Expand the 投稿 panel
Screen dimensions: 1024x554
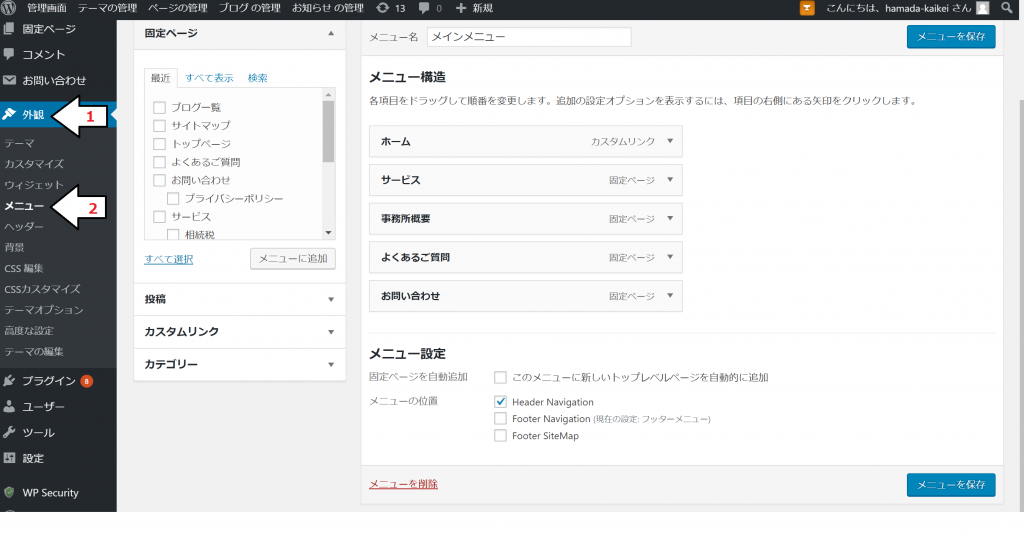pyautogui.click(x=331, y=299)
